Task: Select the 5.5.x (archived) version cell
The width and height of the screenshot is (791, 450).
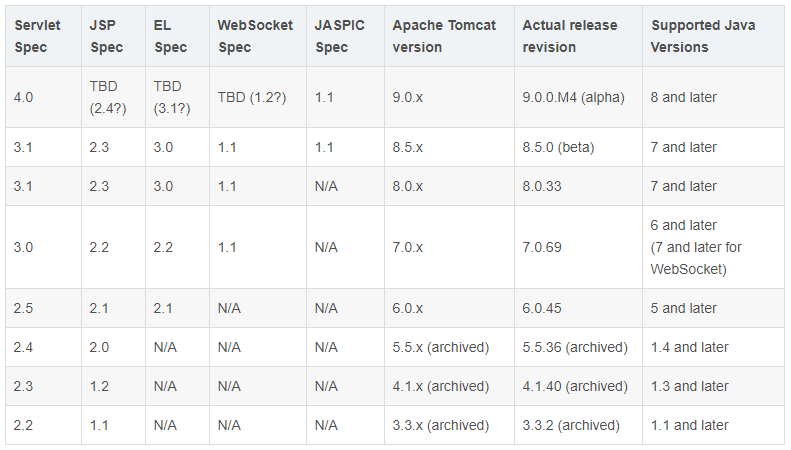Action: [x=441, y=347]
